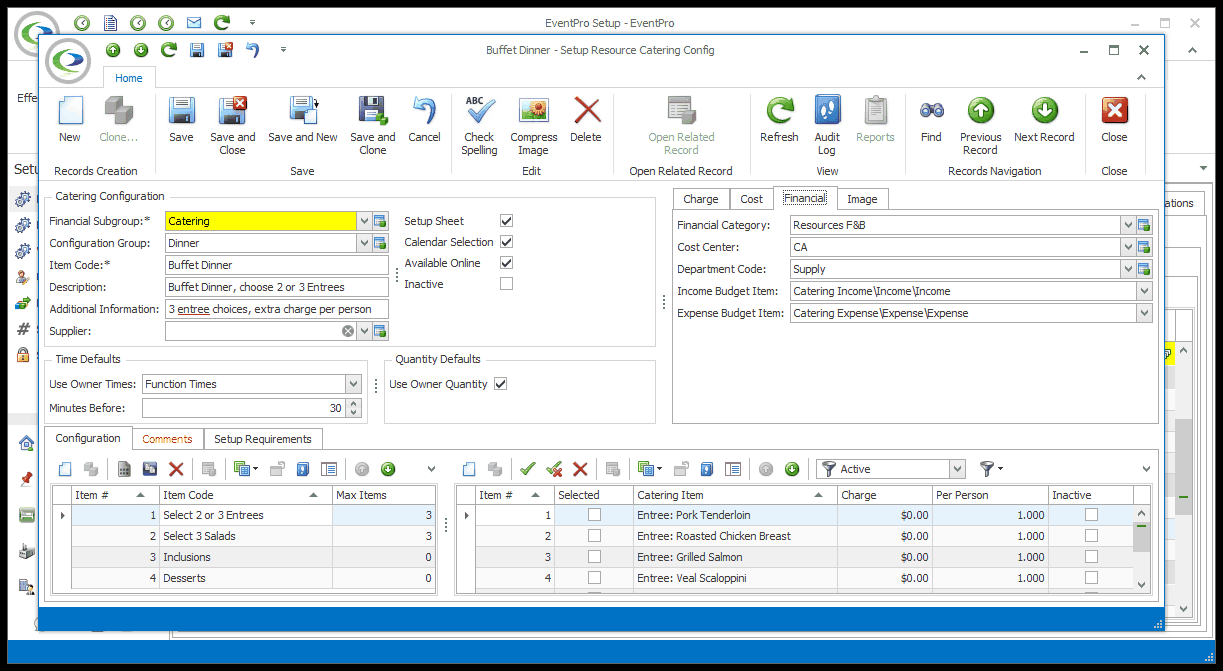Increase Minutes Before with the spinner up arrow

pos(353,404)
